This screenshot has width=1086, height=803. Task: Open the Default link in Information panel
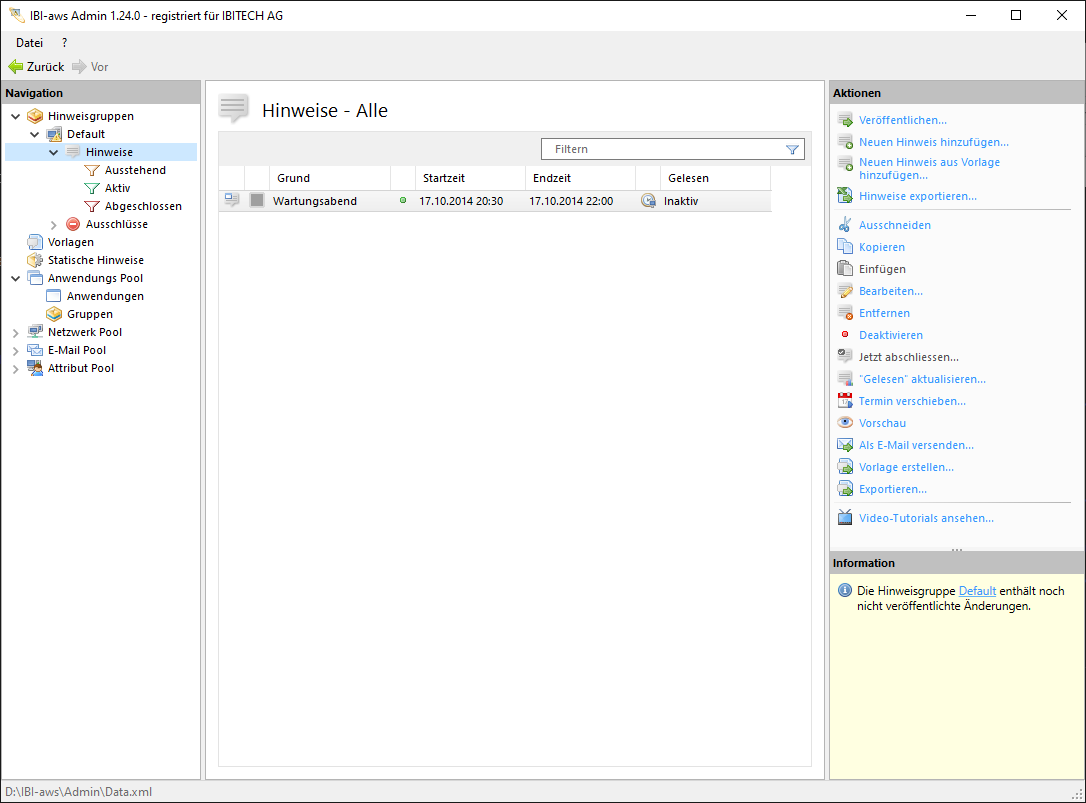977,591
